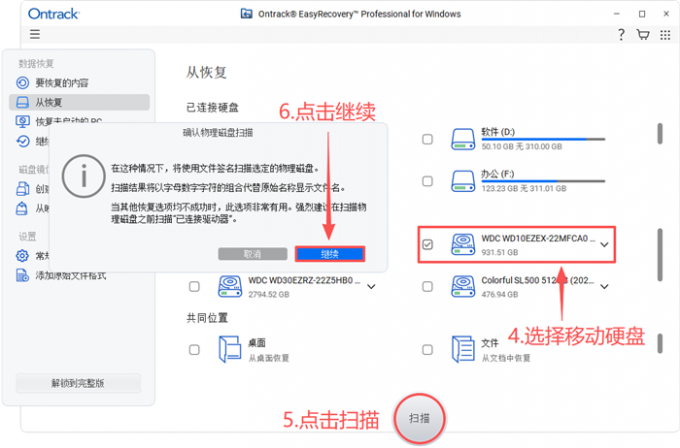
Task: Click '已连接硬盘' section heading
Action: (x=212, y=108)
